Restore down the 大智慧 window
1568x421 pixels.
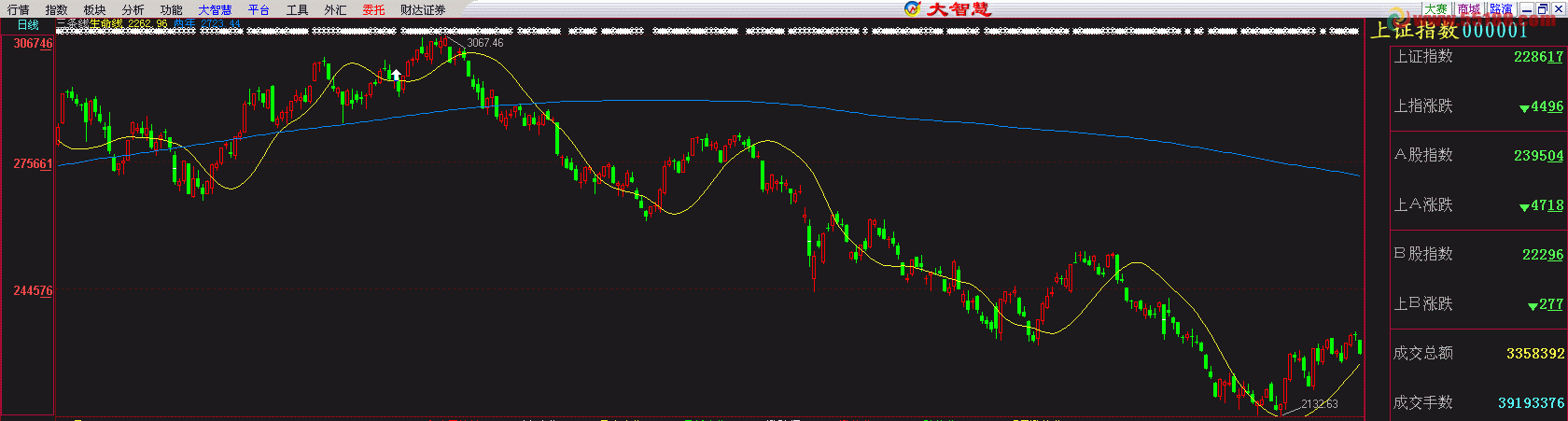[1543, 8]
